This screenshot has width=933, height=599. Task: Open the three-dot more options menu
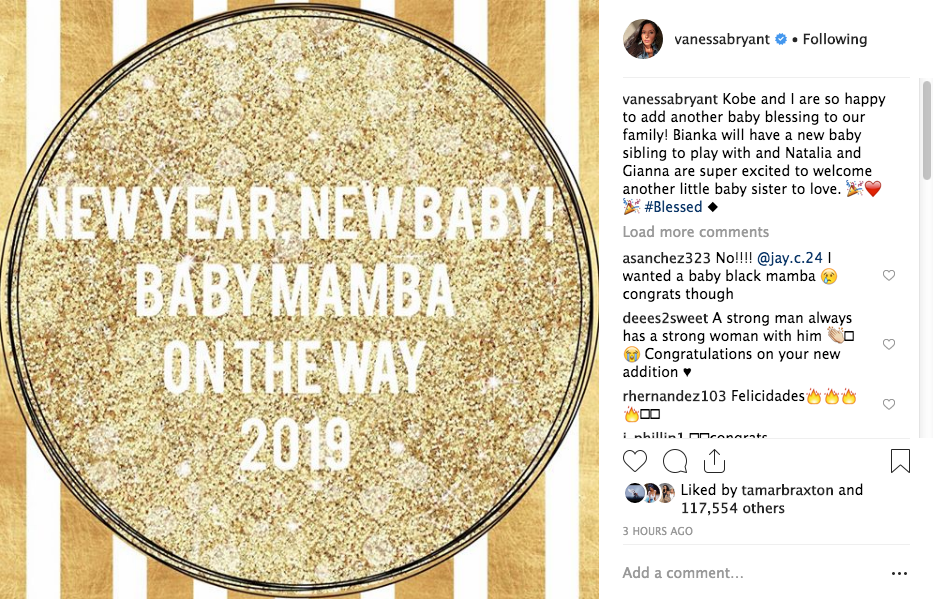point(899,573)
